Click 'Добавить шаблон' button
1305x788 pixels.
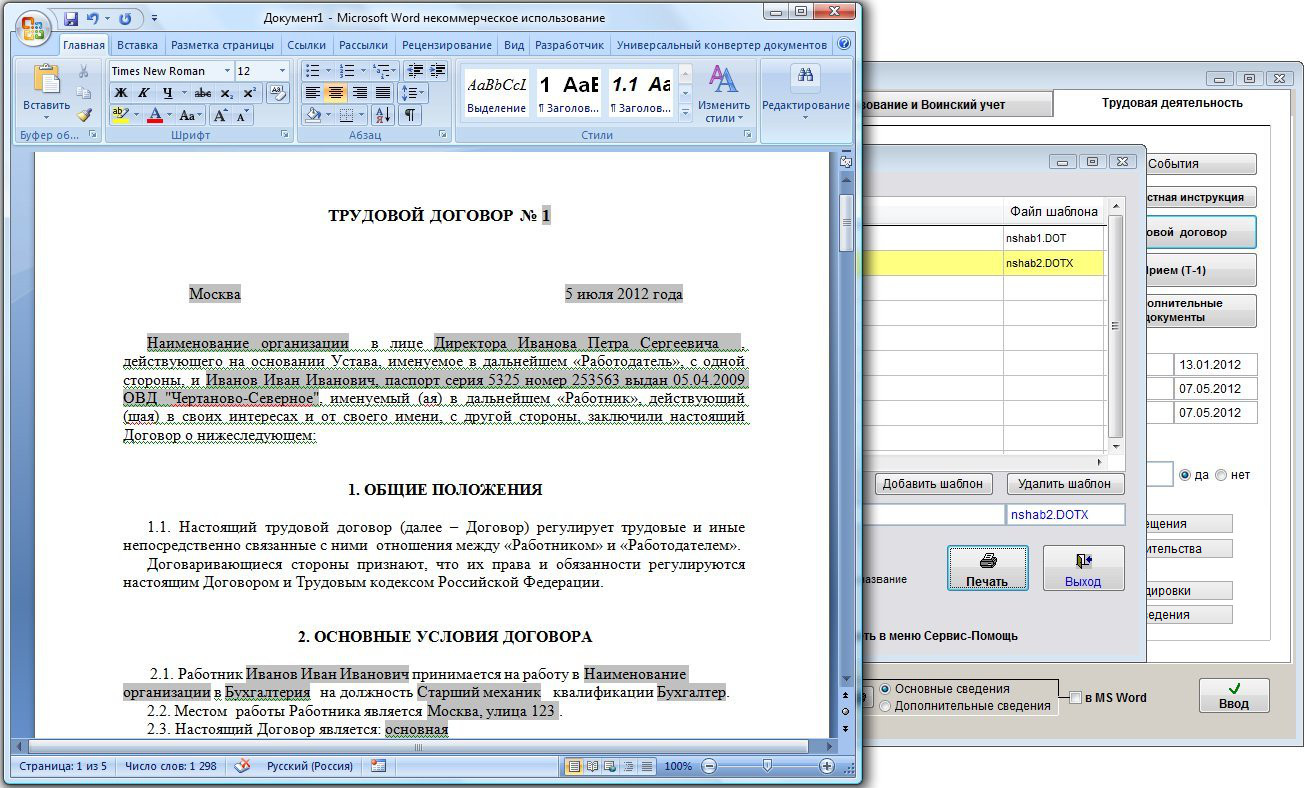pos(934,484)
